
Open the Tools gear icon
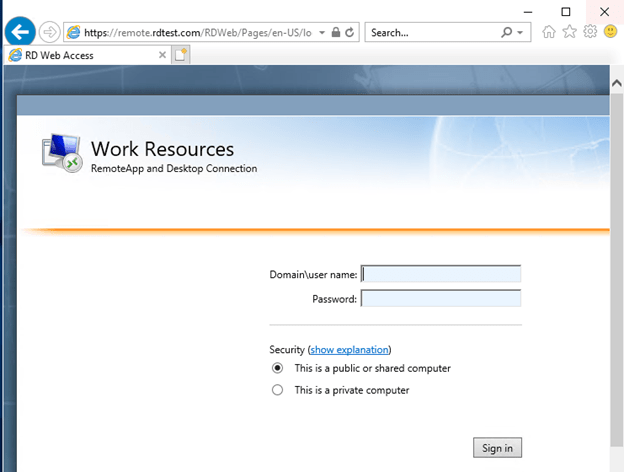pos(590,32)
